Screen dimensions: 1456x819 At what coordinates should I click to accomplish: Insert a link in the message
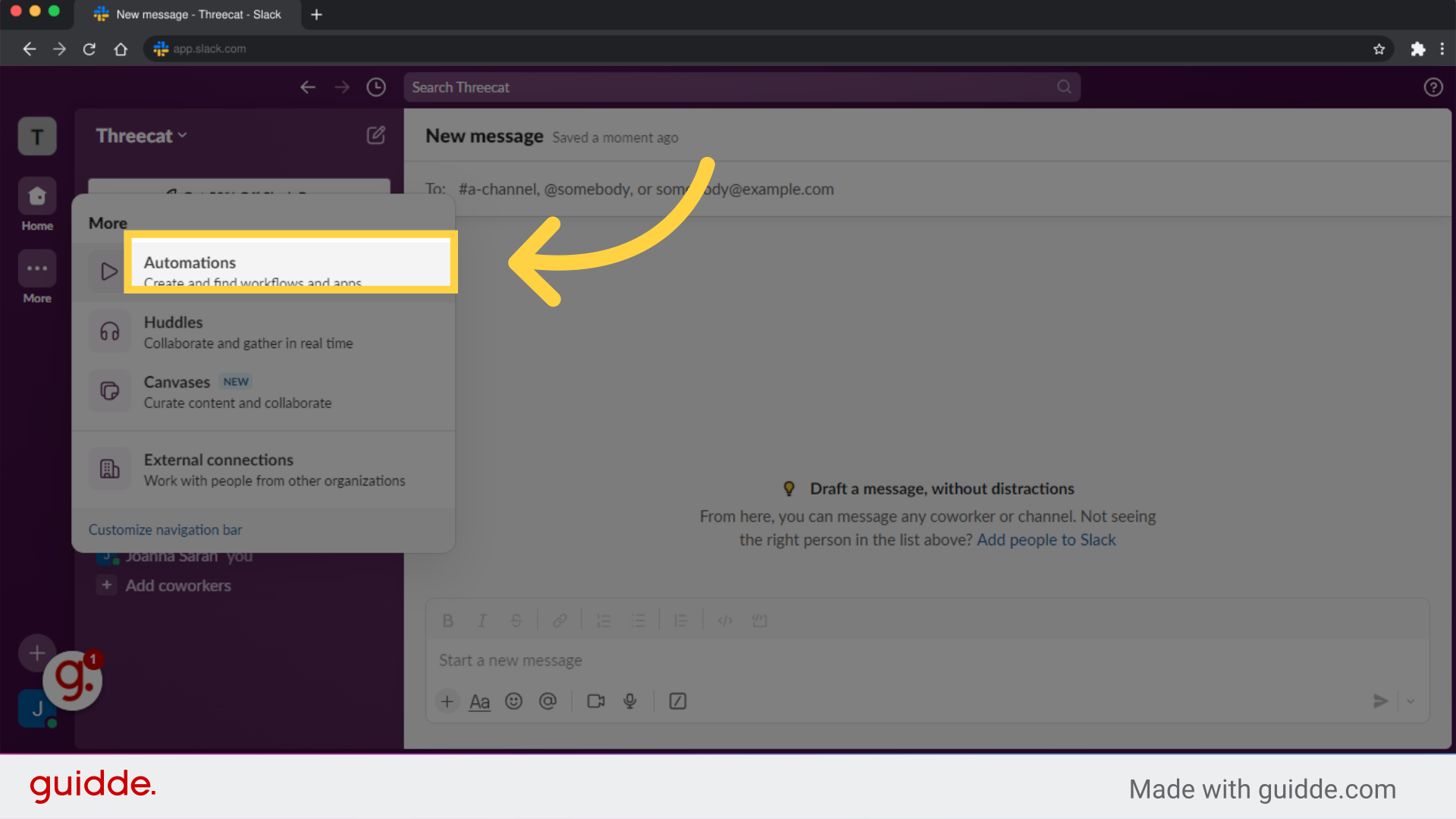tap(560, 620)
